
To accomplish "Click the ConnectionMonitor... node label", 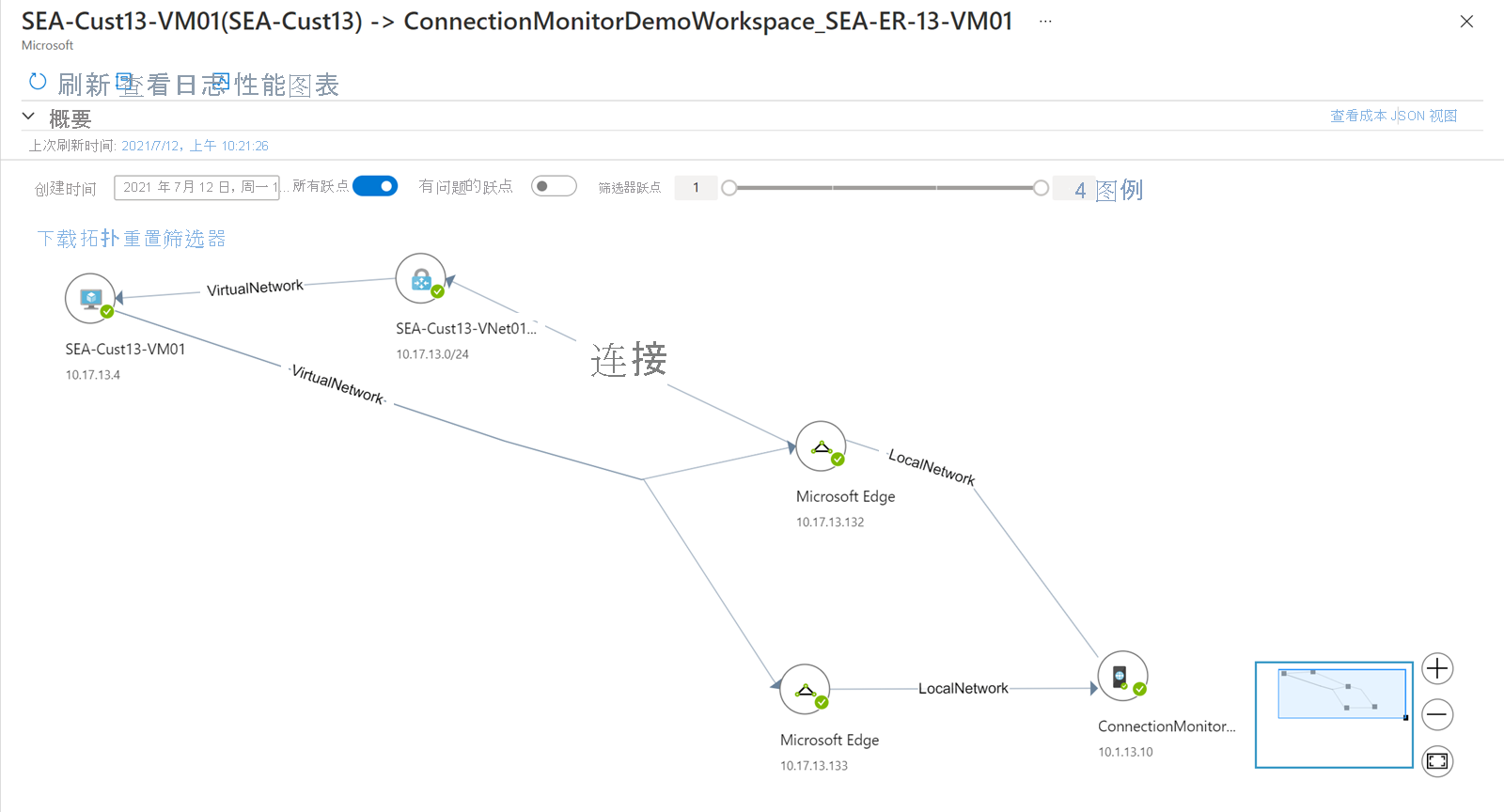I will (x=1167, y=726).
